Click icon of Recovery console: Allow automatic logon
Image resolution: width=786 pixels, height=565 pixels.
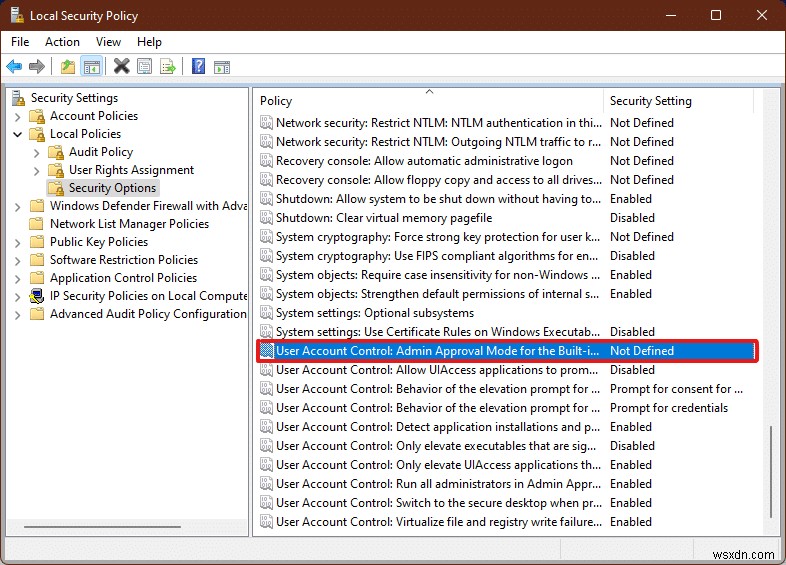pos(266,161)
